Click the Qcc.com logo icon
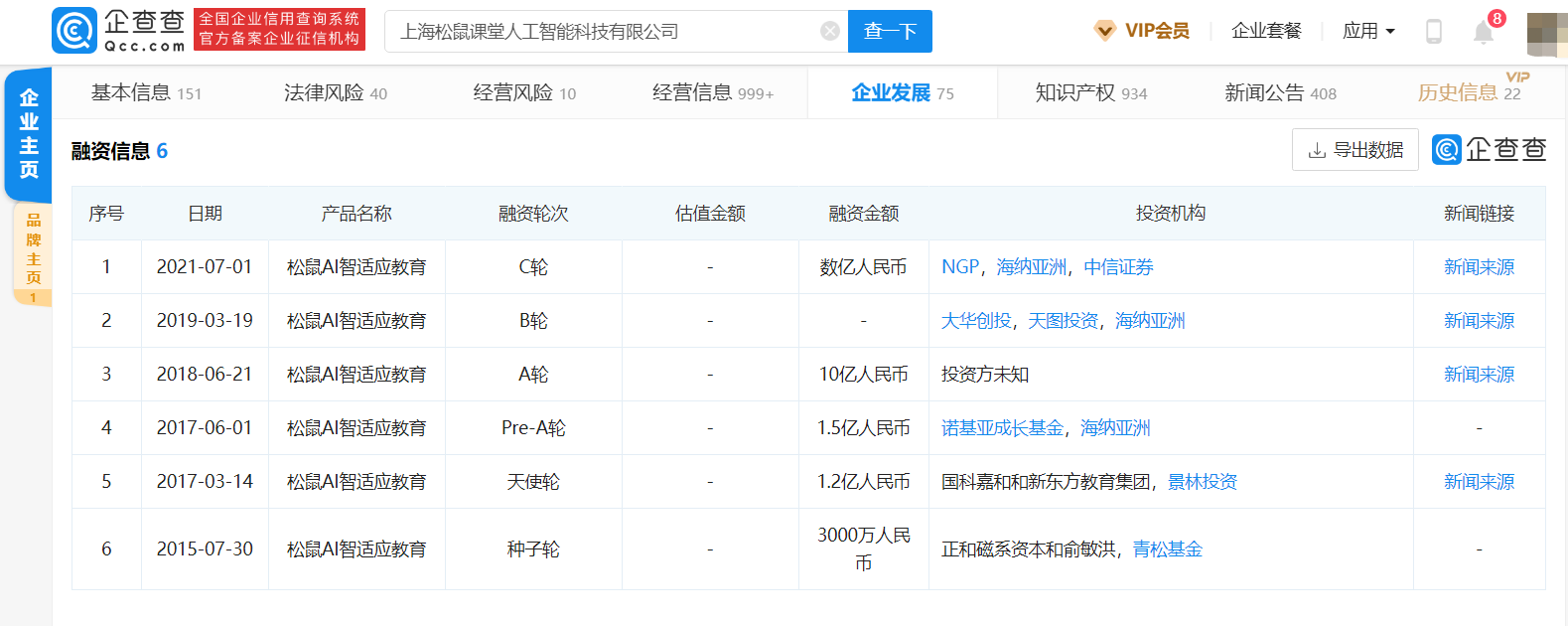The height and width of the screenshot is (626, 1568). [x=74, y=30]
